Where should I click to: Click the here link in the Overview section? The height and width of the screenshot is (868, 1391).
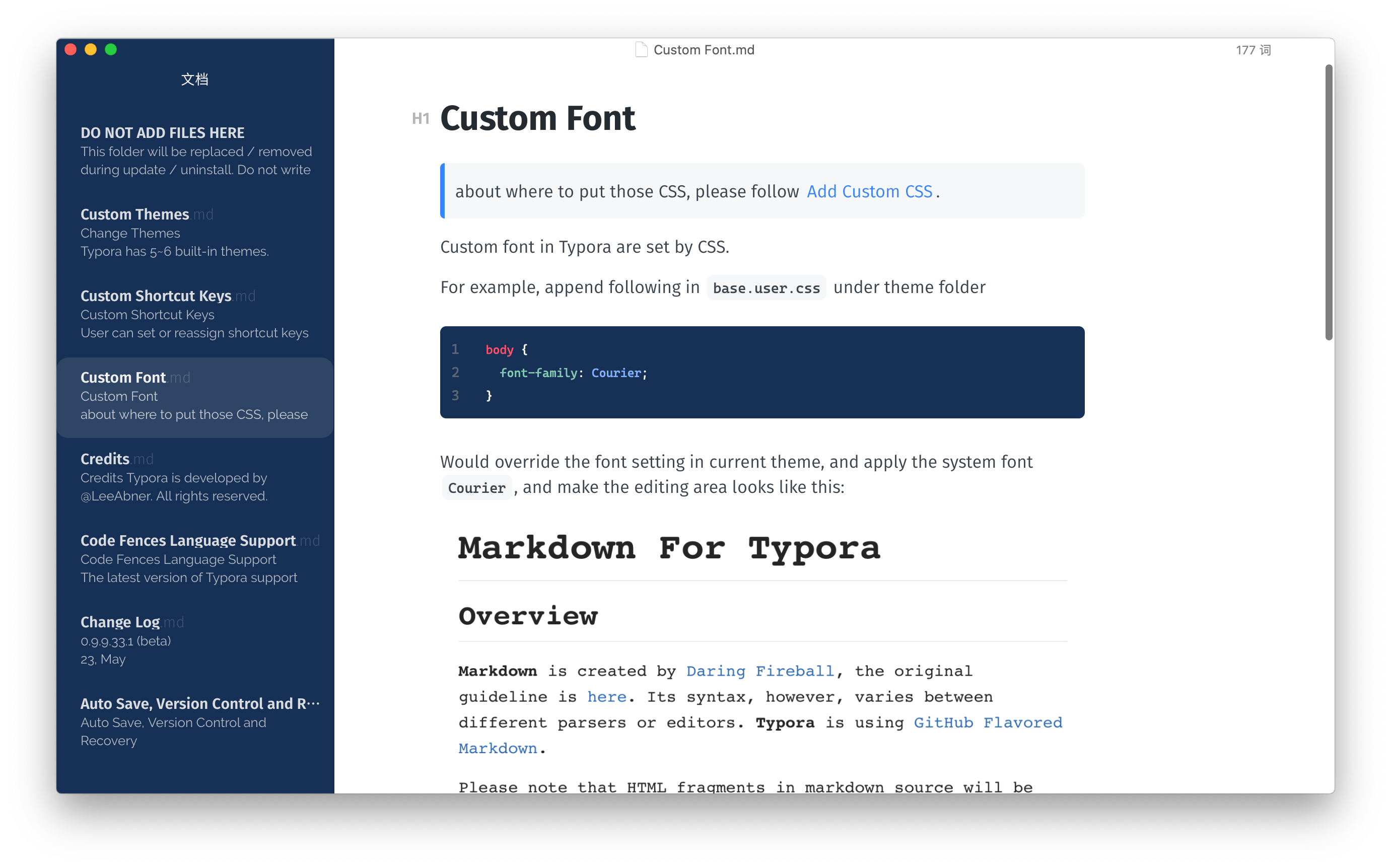tap(606, 696)
